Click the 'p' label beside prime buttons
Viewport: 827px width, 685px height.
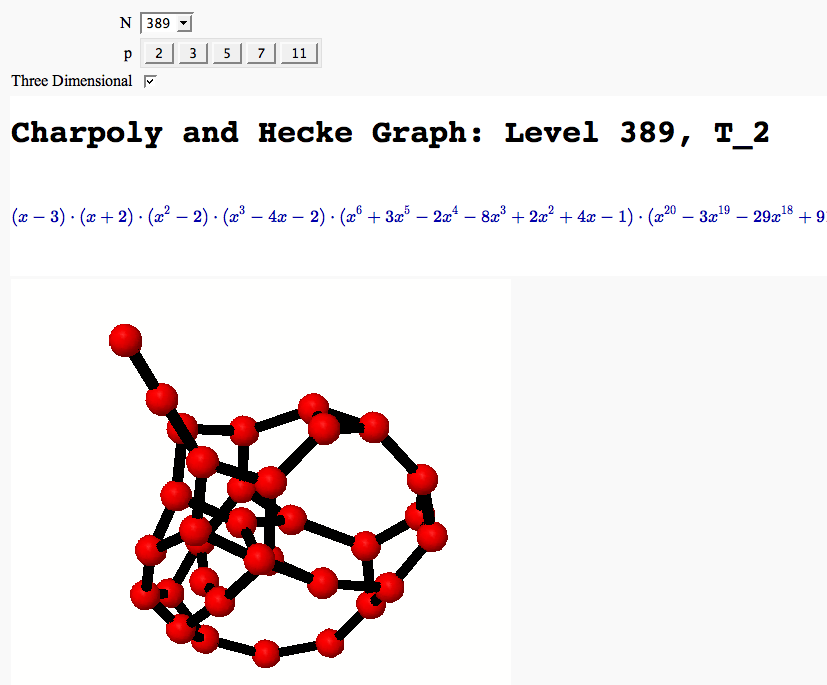point(127,54)
